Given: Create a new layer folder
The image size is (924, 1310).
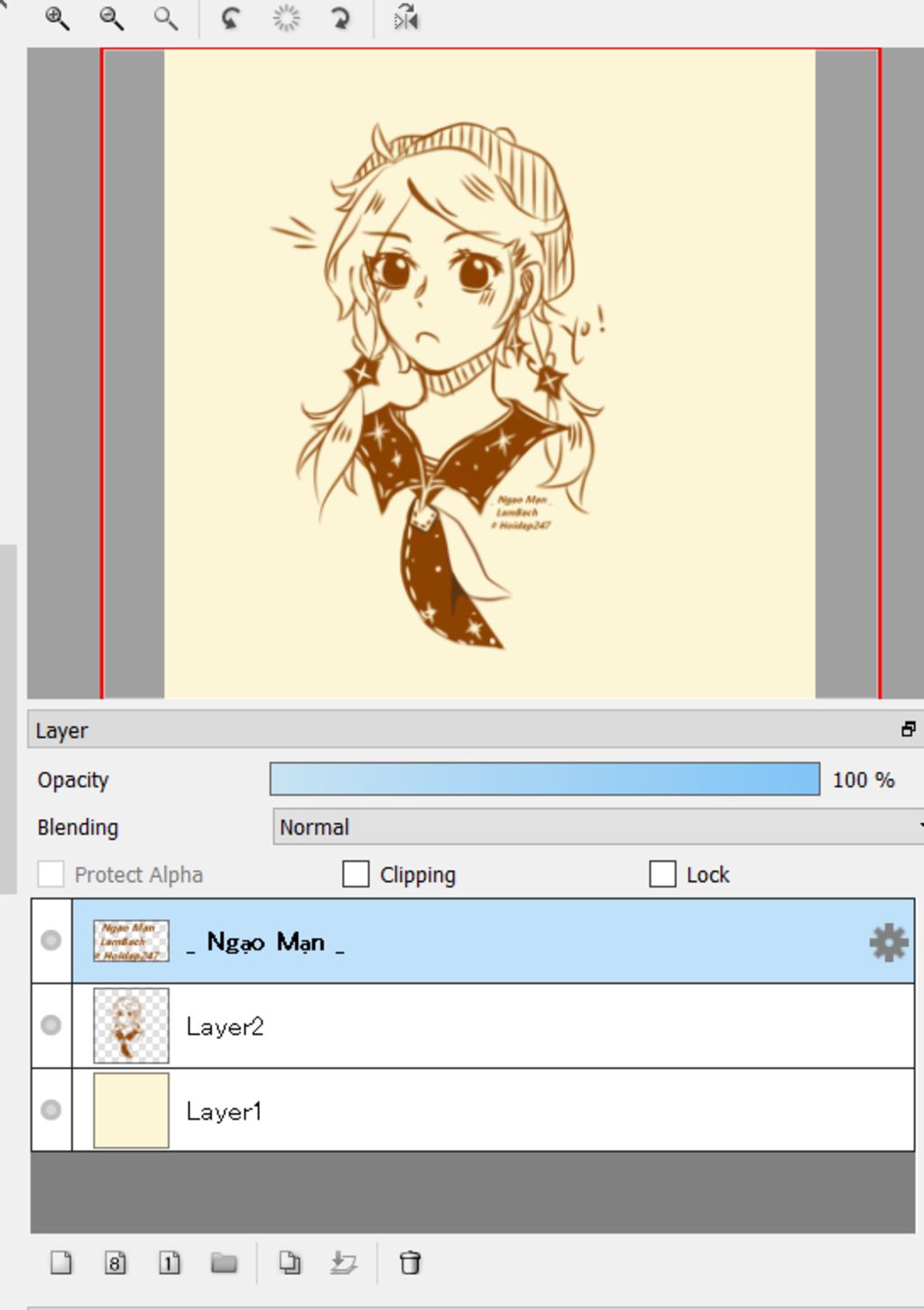Looking at the screenshot, I should (x=224, y=1262).
